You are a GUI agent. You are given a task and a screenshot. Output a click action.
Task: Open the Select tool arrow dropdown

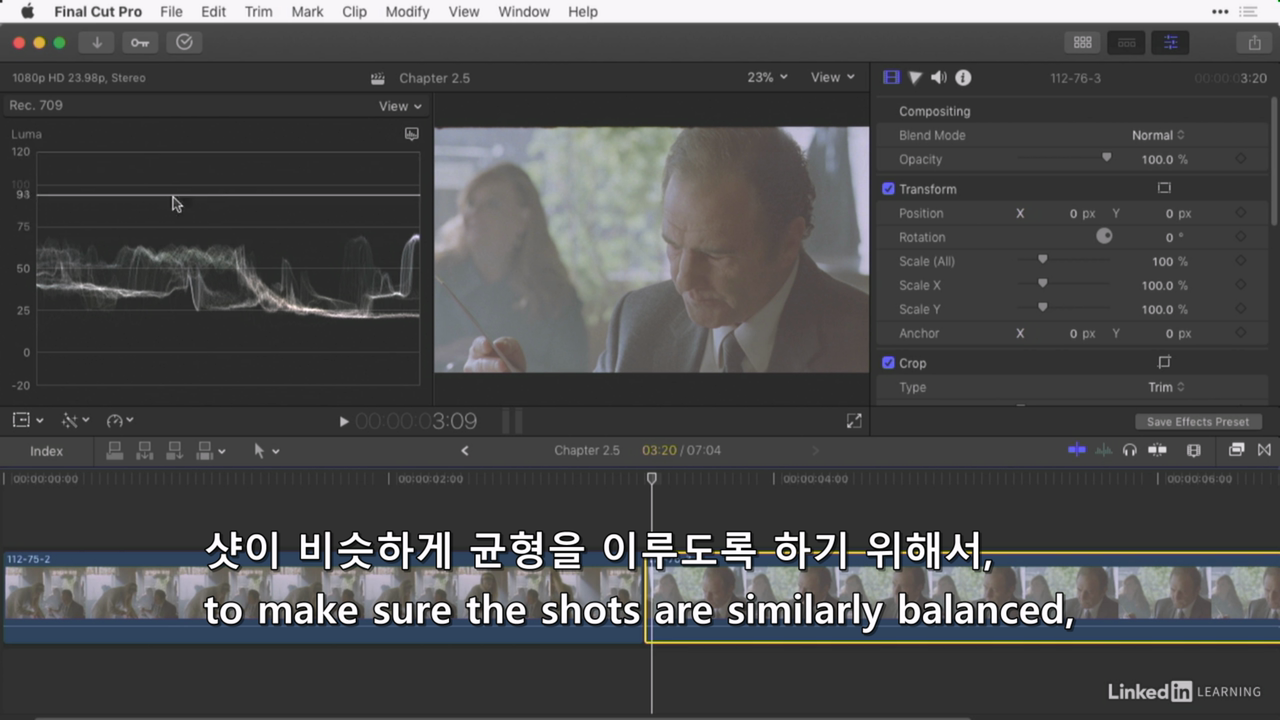click(266, 451)
